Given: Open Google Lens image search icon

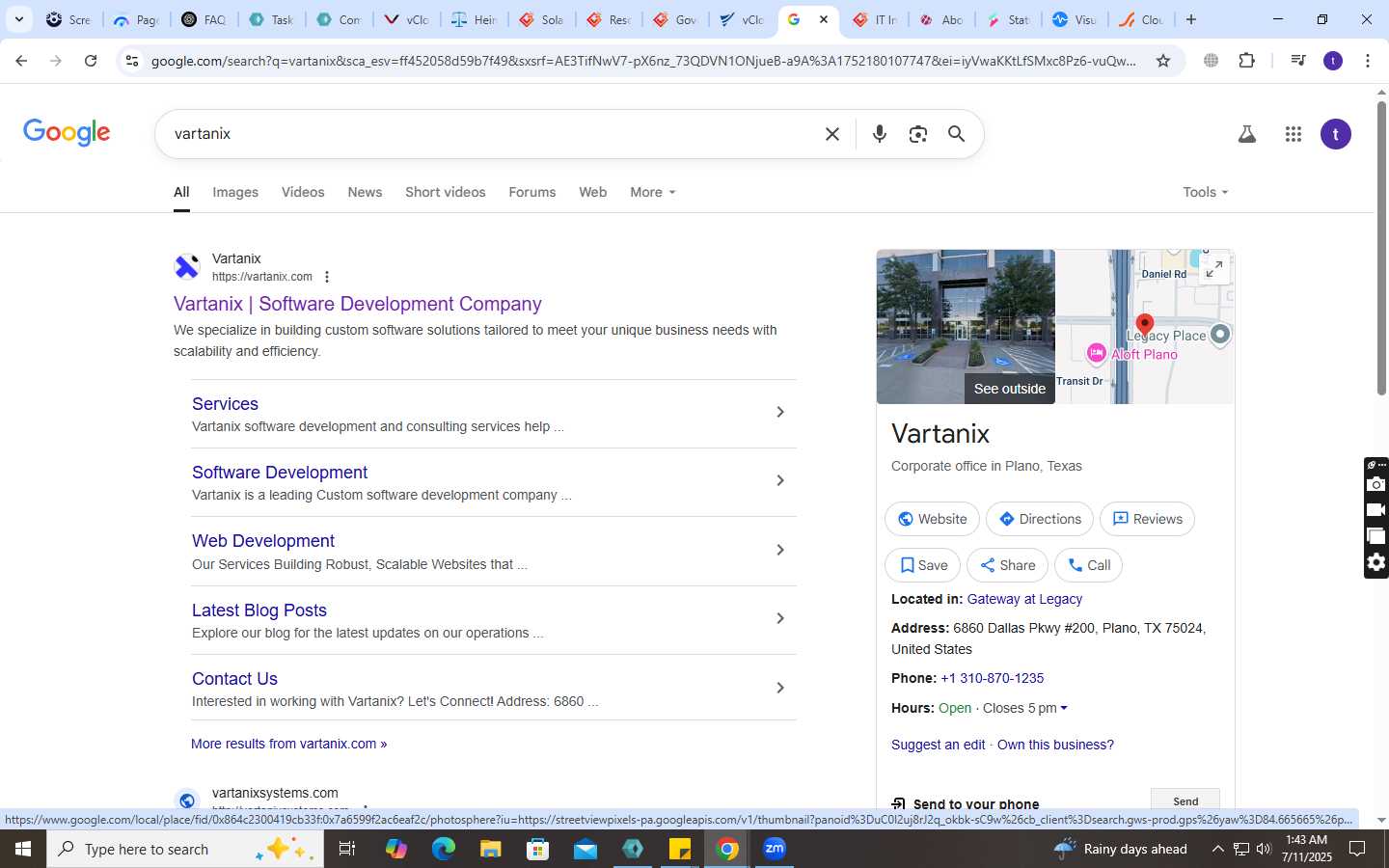Looking at the screenshot, I should pos(918,134).
